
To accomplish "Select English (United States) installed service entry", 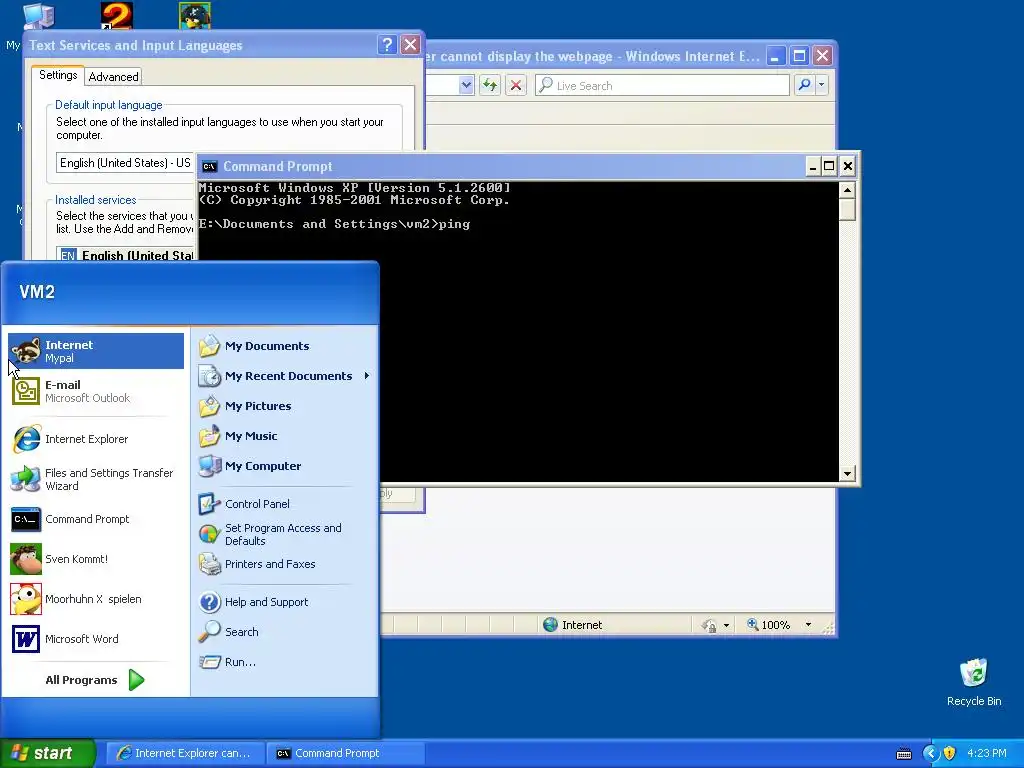I will [127, 255].
